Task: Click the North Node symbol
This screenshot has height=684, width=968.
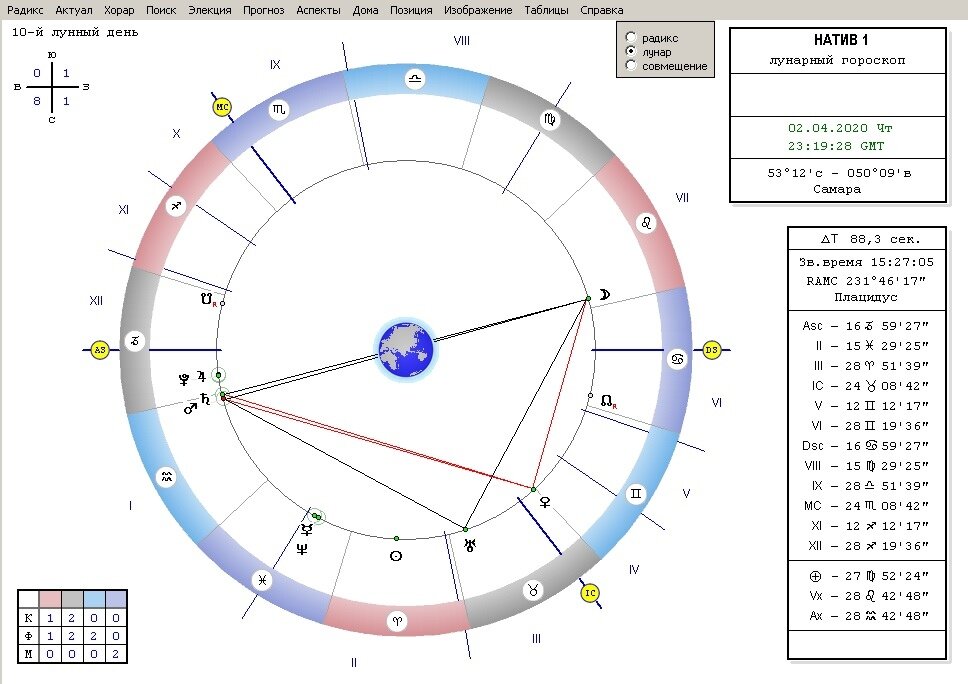Action: [608, 402]
